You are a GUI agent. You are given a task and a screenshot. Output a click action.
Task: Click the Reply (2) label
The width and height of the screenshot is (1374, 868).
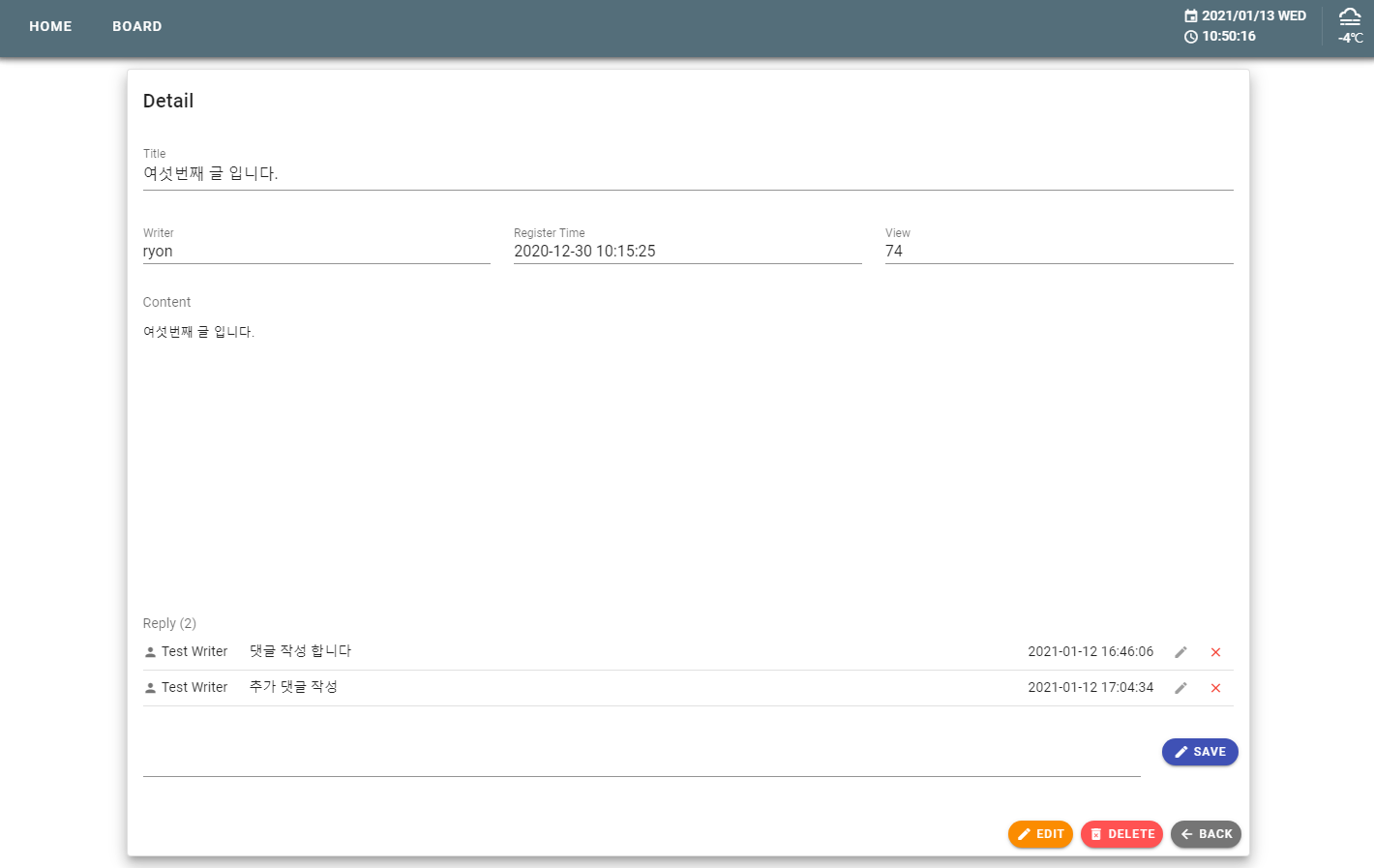[x=169, y=623]
